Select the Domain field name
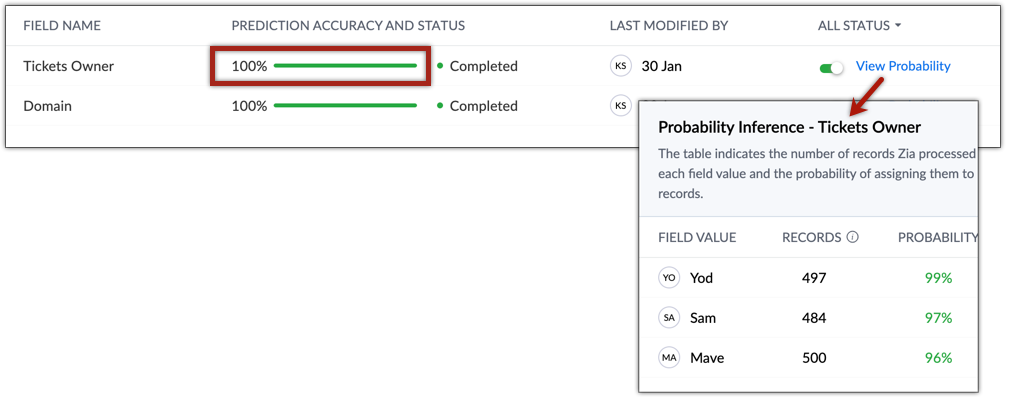 (x=47, y=106)
